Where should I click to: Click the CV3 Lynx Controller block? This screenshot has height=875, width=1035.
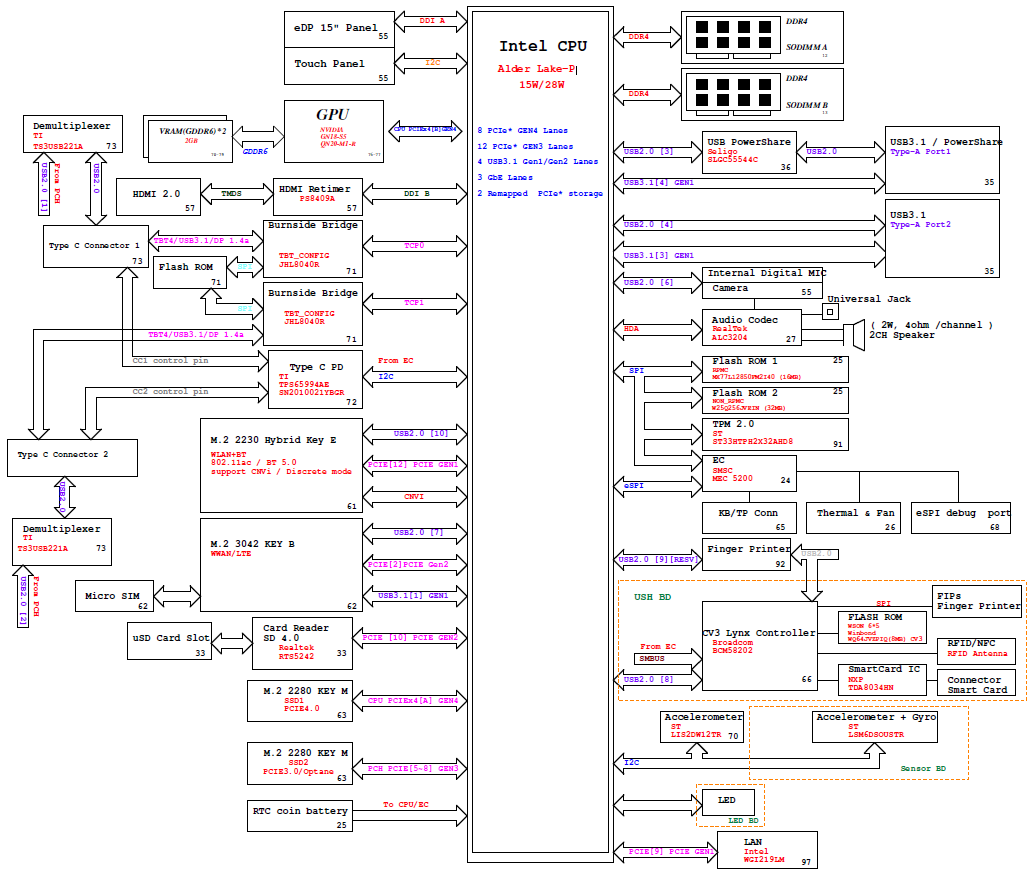pos(759,646)
